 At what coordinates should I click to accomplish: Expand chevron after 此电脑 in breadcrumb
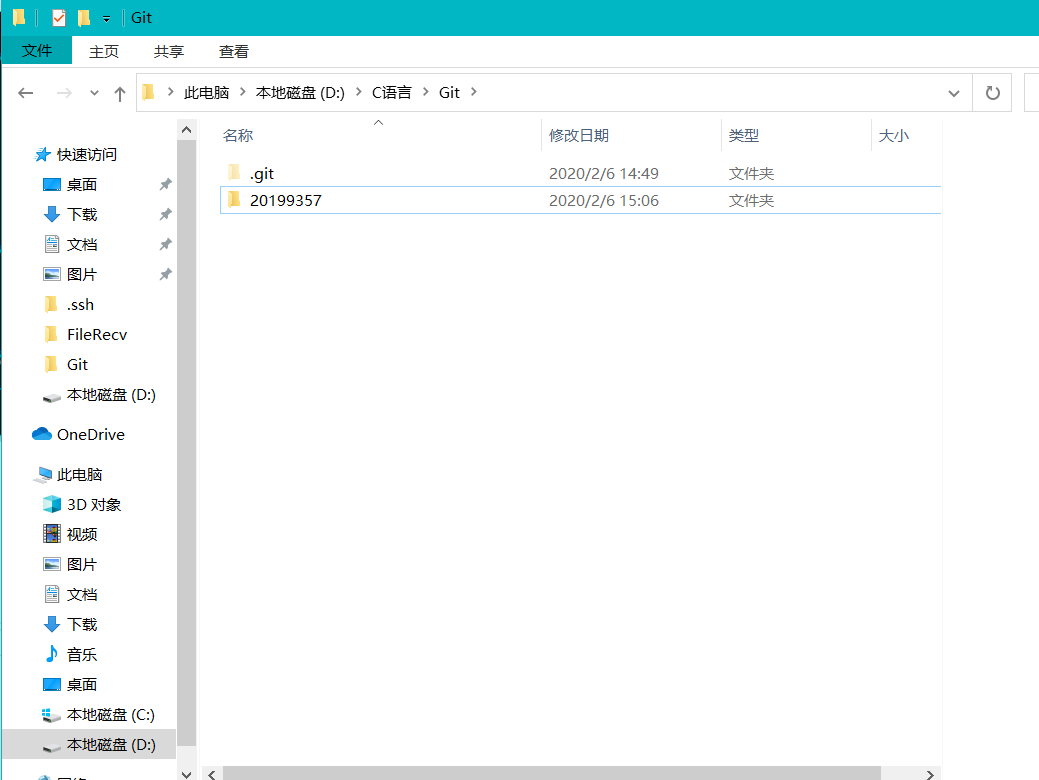tap(243, 92)
